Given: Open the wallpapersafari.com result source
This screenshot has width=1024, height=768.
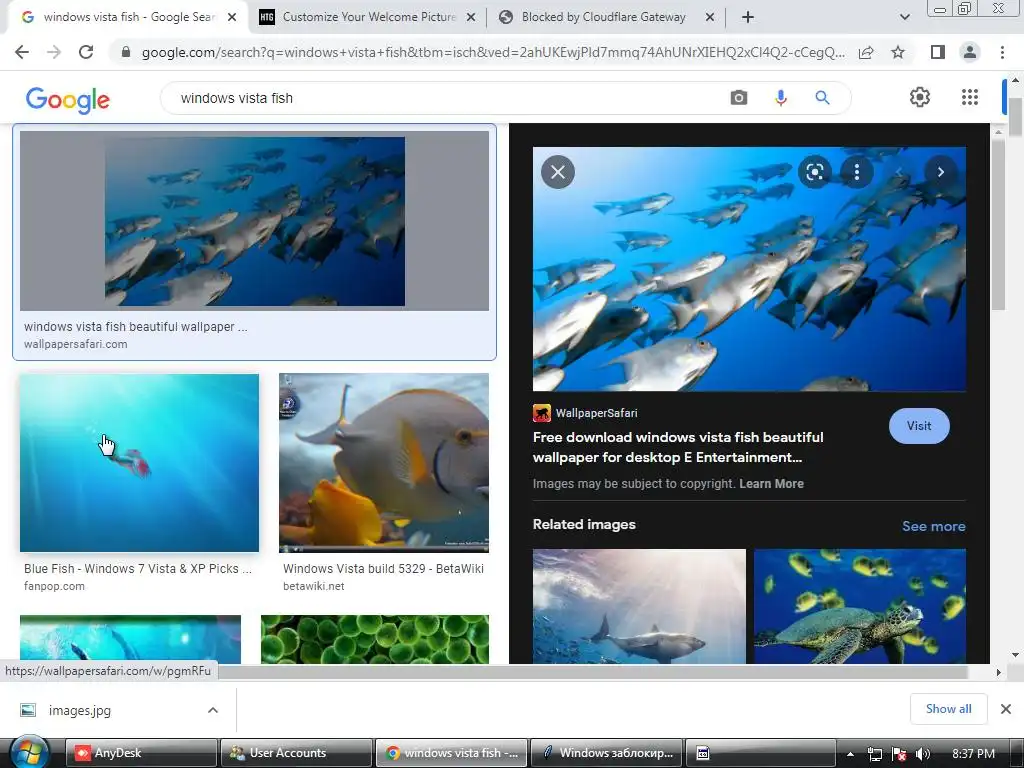Looking at the screenshot, I should point(76,344).
